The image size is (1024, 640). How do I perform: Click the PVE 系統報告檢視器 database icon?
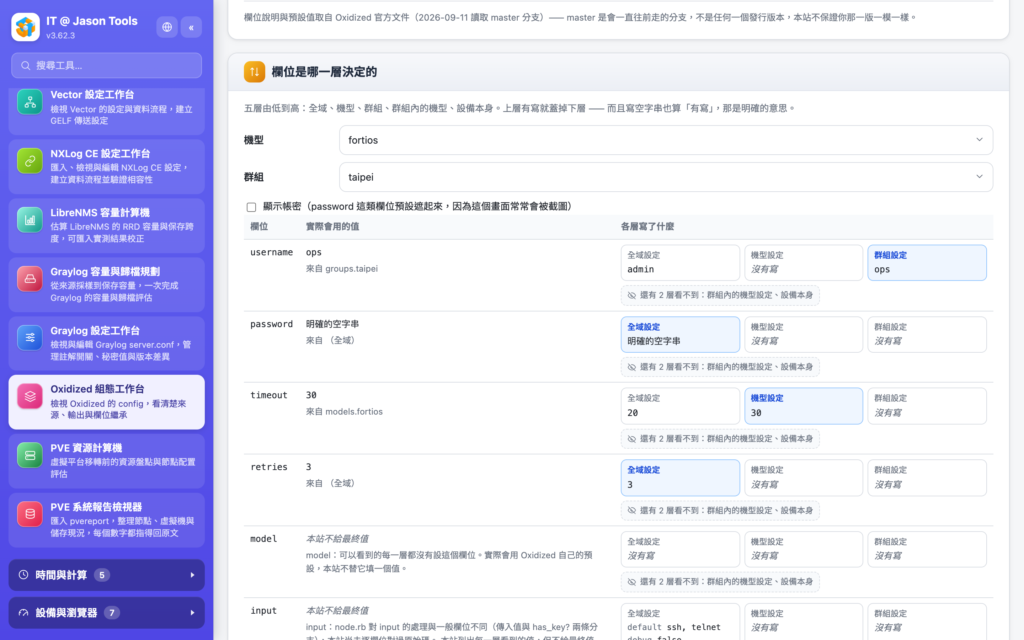(x=30, y=514)
